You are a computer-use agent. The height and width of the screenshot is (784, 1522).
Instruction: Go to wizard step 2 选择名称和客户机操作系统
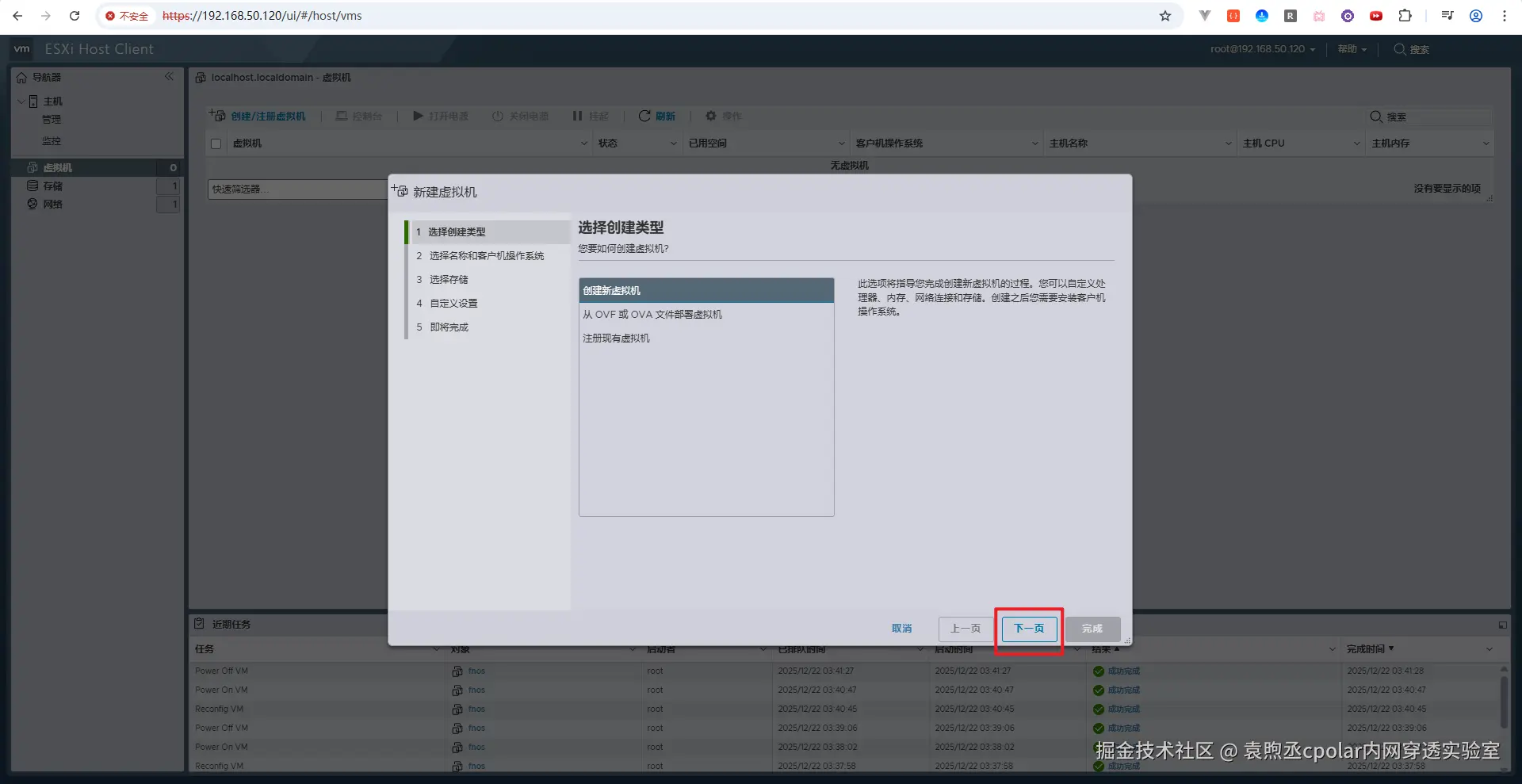coord(487,256)
